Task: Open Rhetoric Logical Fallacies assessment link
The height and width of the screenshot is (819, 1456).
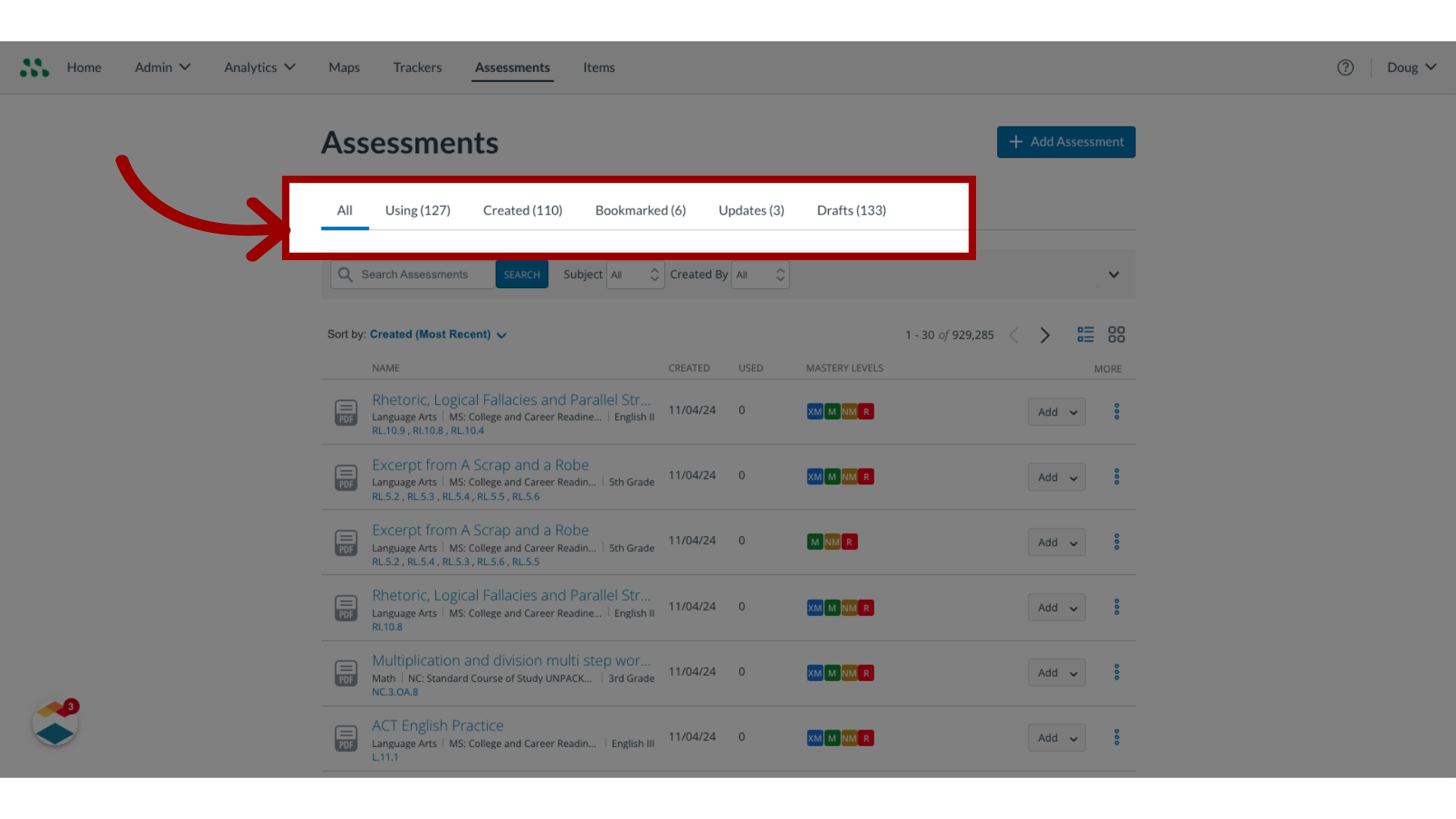Action: [x=510, y=398]
